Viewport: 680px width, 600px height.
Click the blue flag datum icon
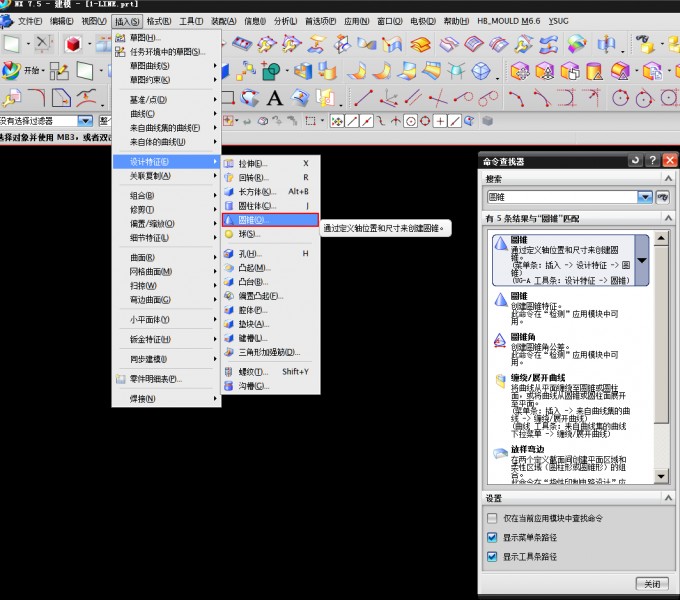tap(606, 44)
